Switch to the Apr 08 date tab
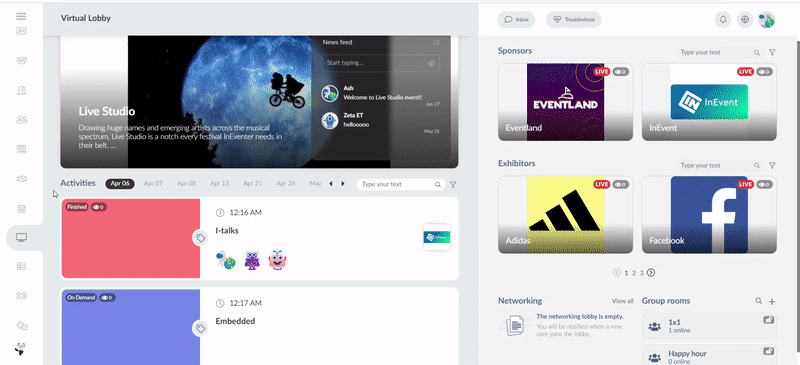Screen dimensions: 800x365 (186, 183)
